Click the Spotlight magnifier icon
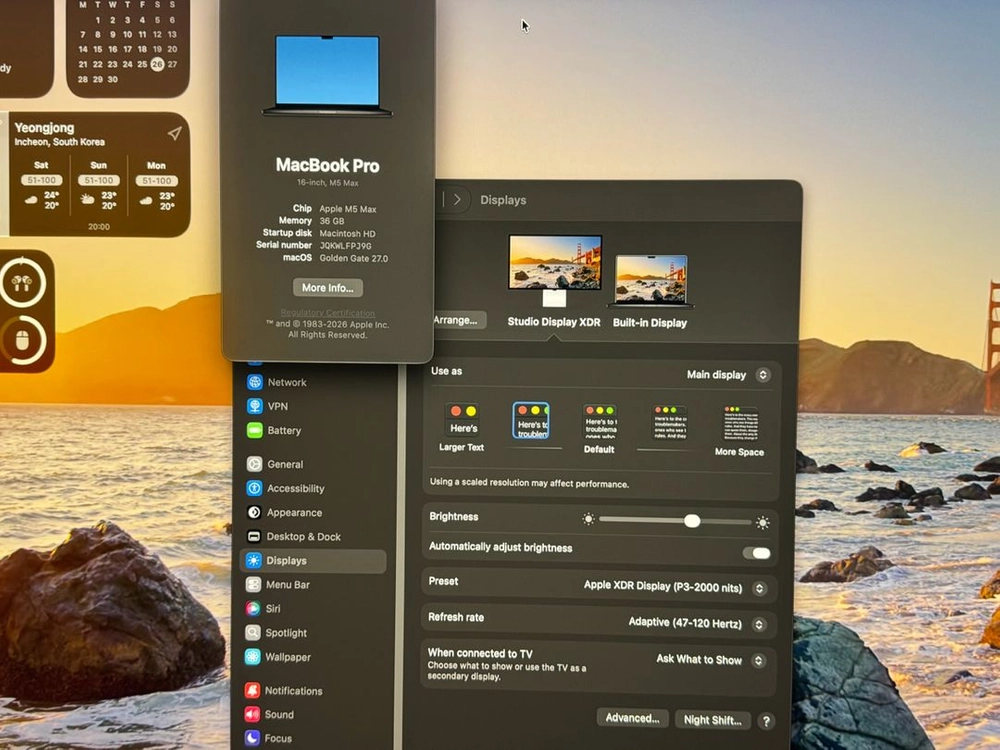 (253, 633)
